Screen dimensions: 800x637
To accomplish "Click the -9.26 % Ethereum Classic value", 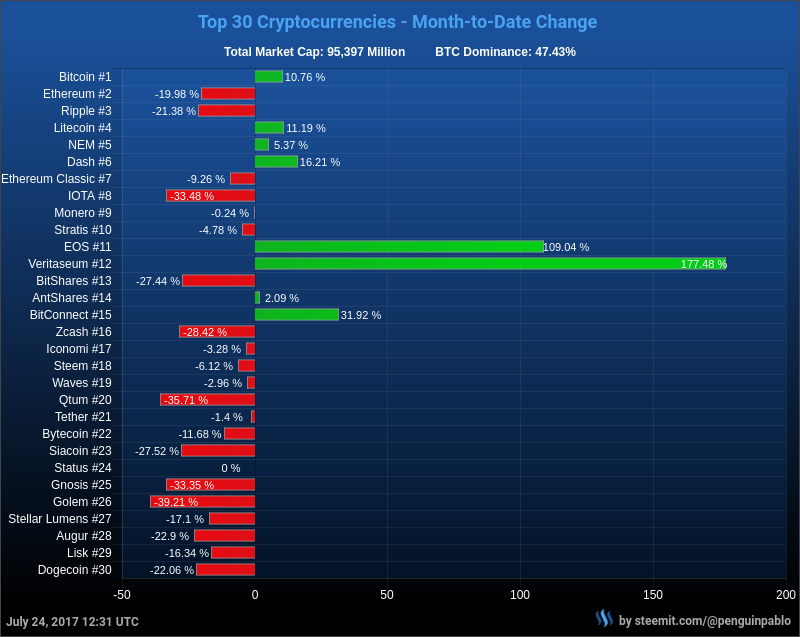I will [206, 180].
